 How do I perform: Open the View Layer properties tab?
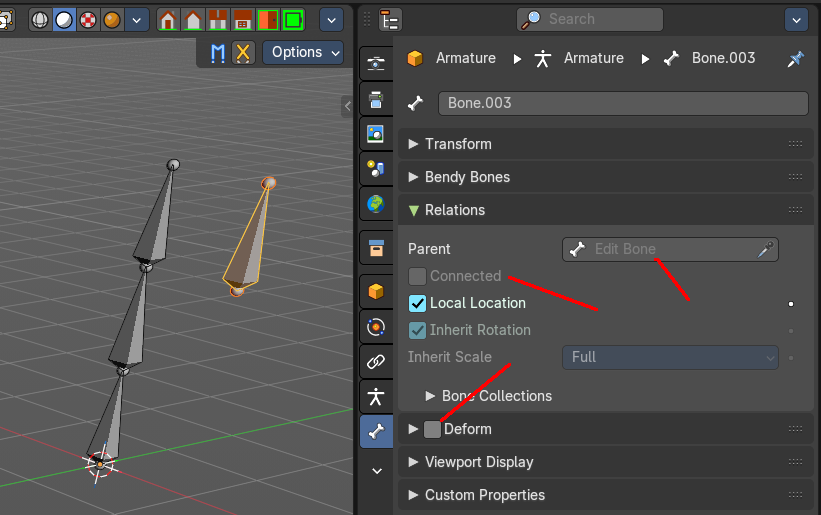click(376, 133)
